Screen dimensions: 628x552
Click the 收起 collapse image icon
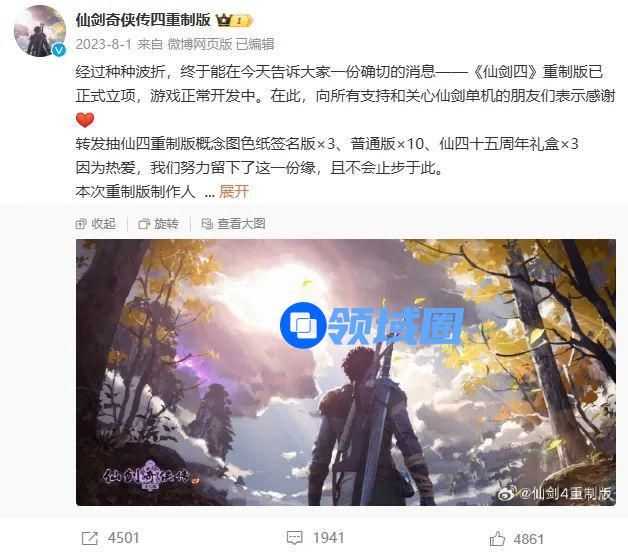81,224
